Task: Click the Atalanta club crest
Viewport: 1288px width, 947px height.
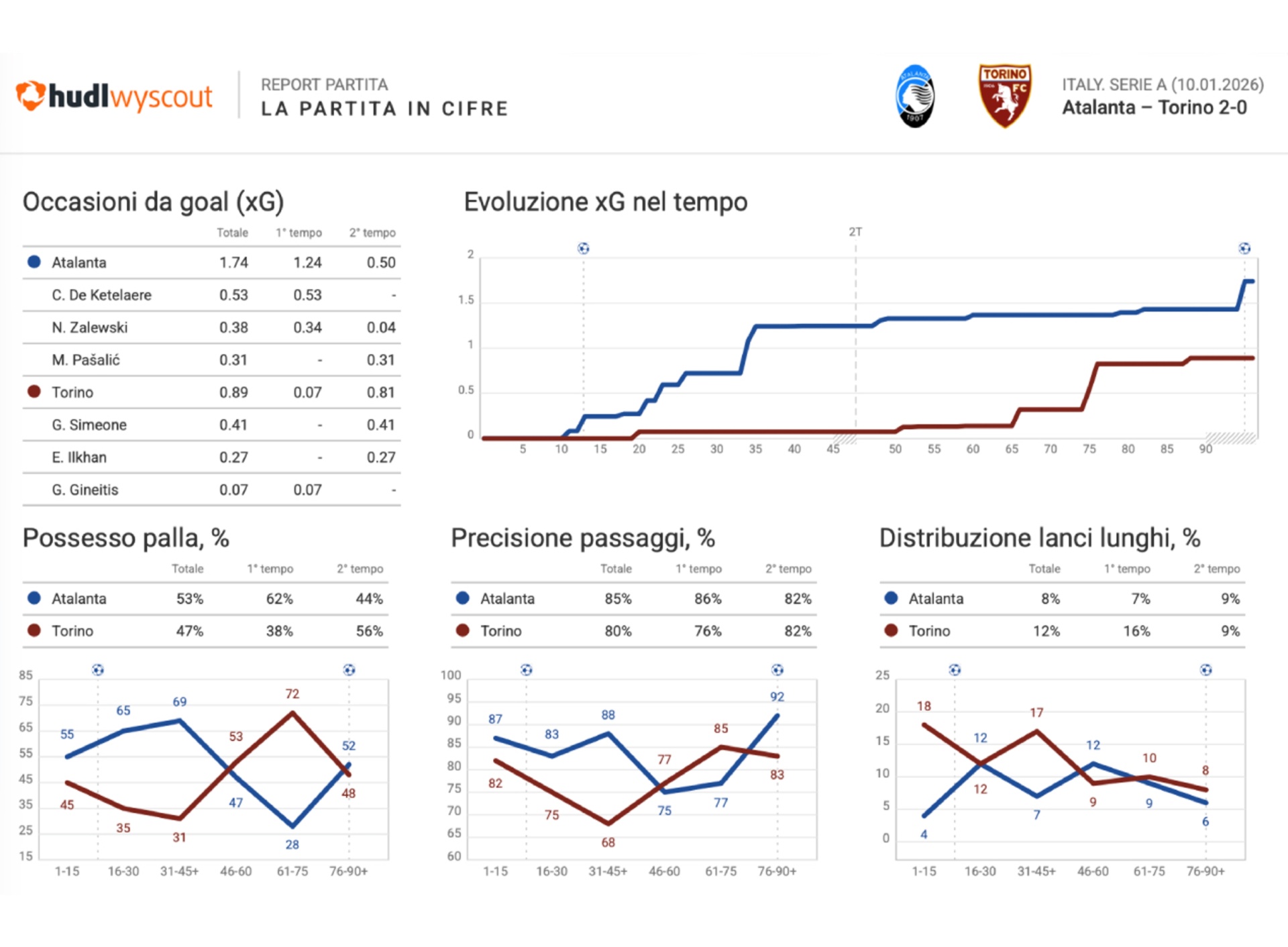Action: coord(914,97)
